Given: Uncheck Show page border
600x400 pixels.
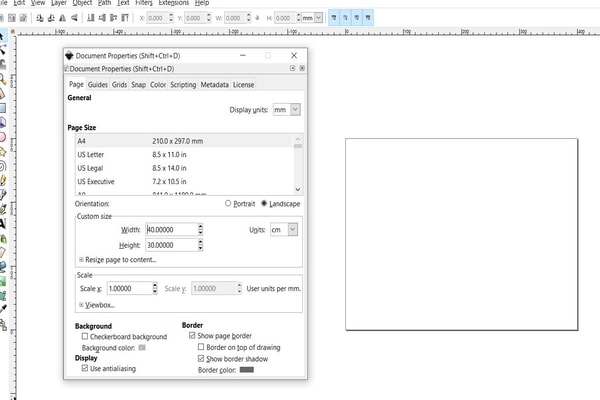Looking at the screenshot, I should point(192,335).
